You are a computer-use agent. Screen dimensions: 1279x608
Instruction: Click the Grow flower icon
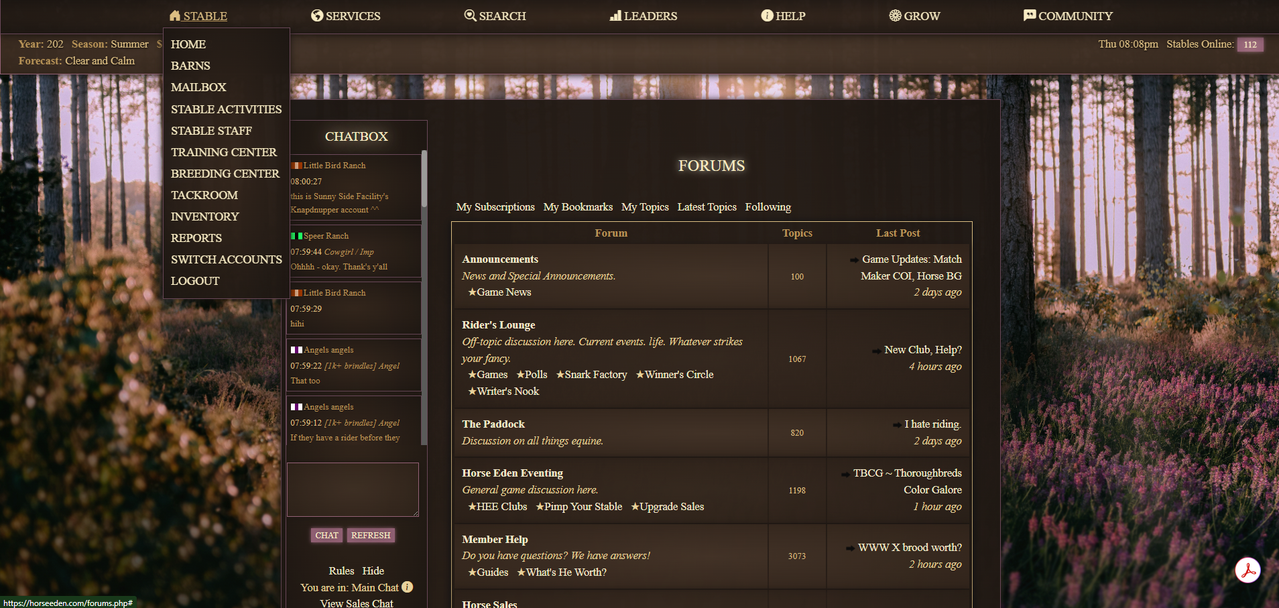pyautogui.click(x=895, y=16)
